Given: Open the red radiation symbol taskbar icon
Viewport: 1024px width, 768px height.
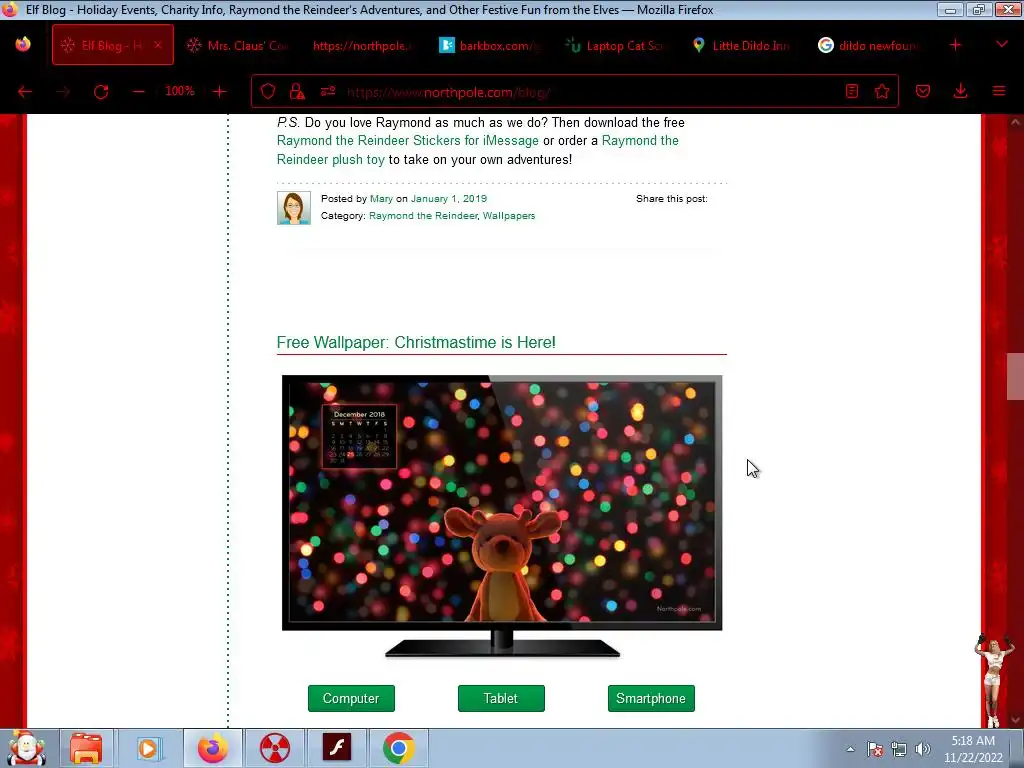Looking at the screenshot, I should [274, 748].
